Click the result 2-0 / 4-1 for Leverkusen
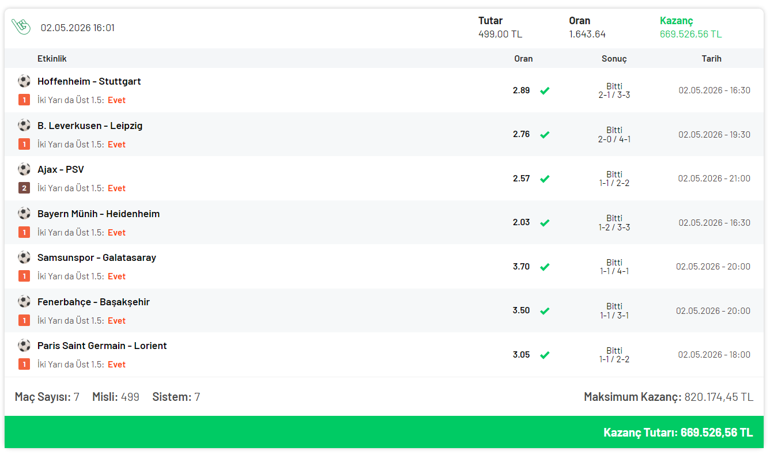770x455 pixels. pos(614,139)
